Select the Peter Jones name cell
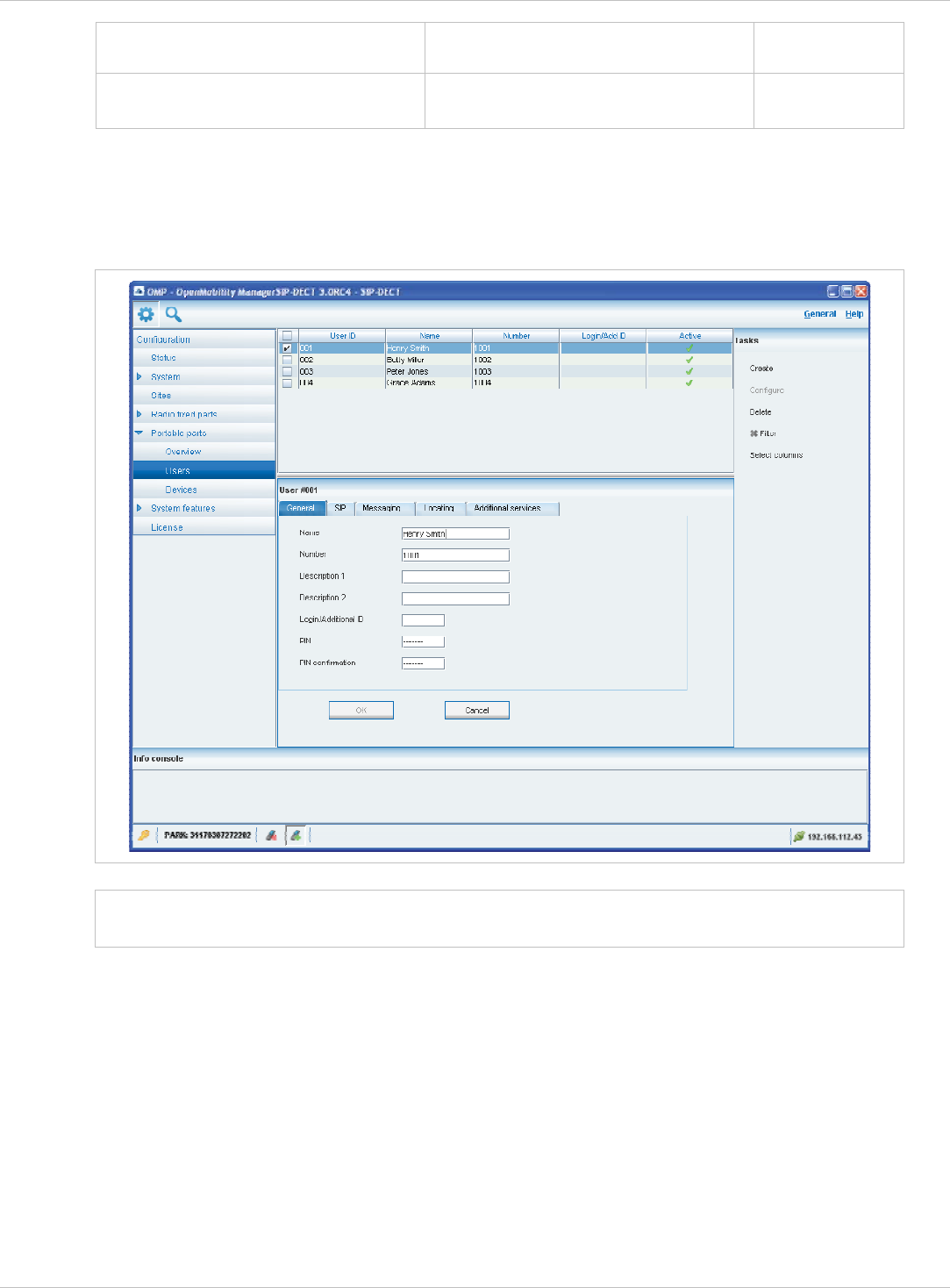The width and height of the screenshot is (950, 1288). 429,371
